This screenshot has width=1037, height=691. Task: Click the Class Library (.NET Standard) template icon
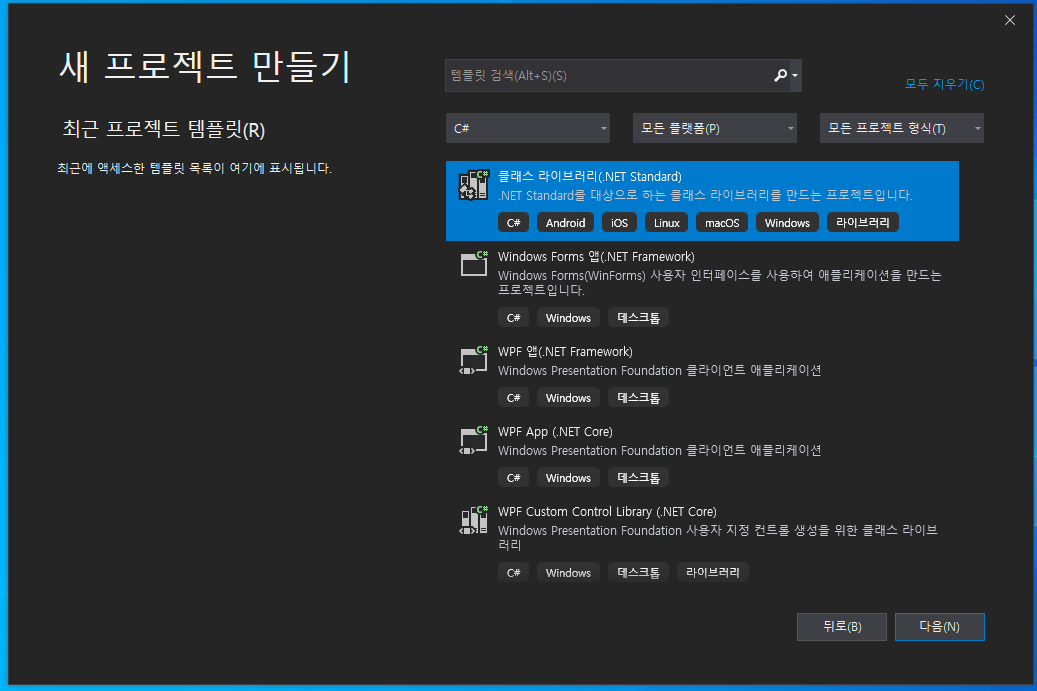[474, 184]
